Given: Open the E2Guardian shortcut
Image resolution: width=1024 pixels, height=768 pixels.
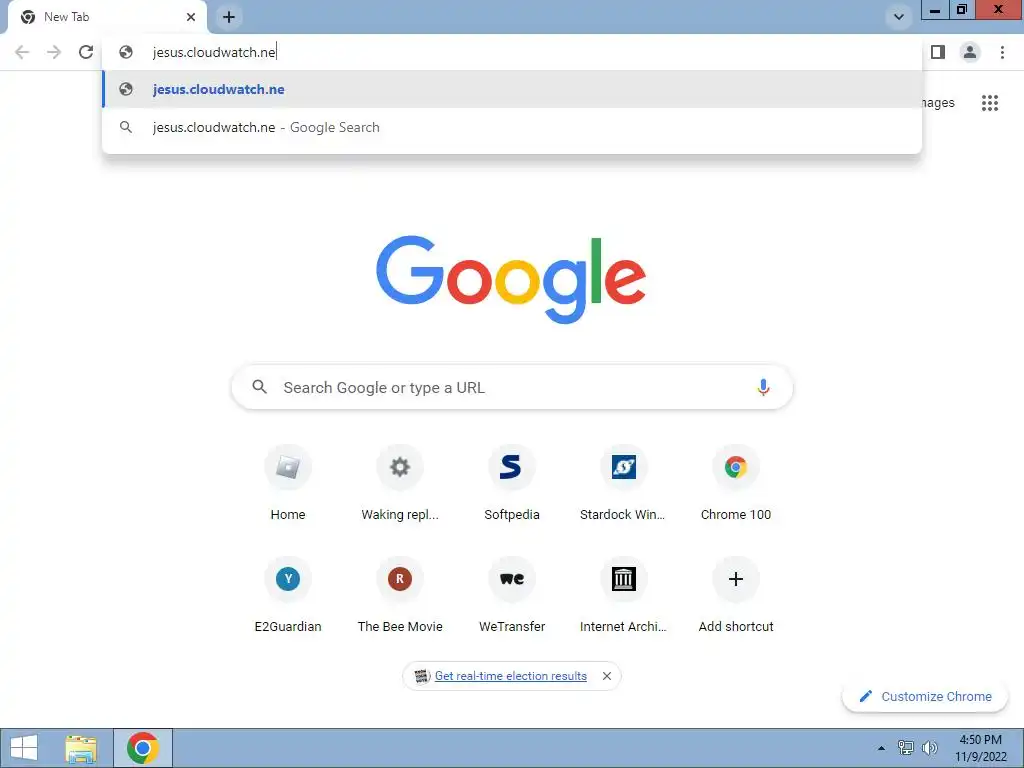Looking at the screenshot, I should (x=288, y=596).
